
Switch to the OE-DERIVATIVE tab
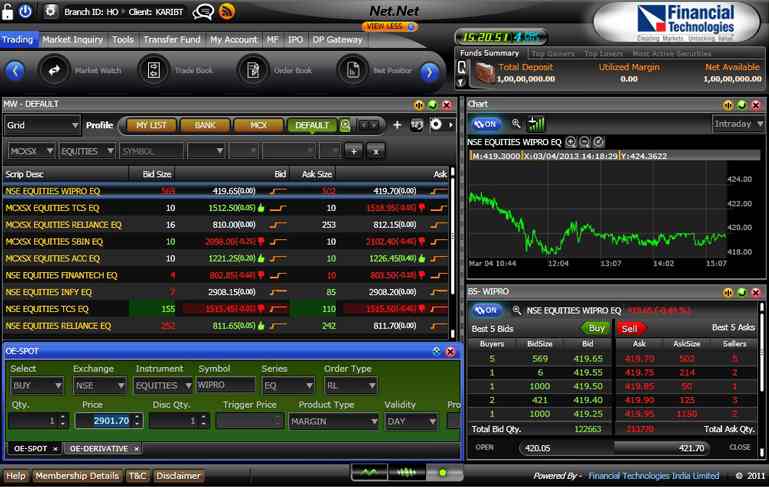98,449
